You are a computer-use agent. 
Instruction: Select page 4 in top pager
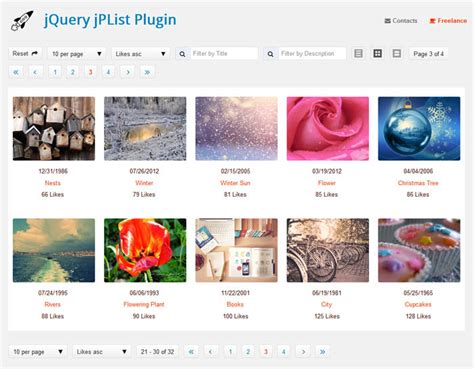108,72
